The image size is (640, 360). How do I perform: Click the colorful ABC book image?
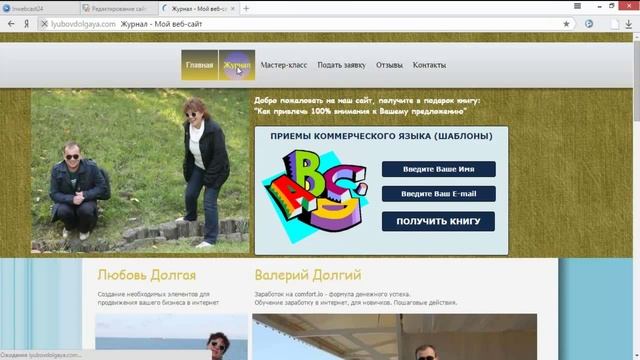pos(316,196)
